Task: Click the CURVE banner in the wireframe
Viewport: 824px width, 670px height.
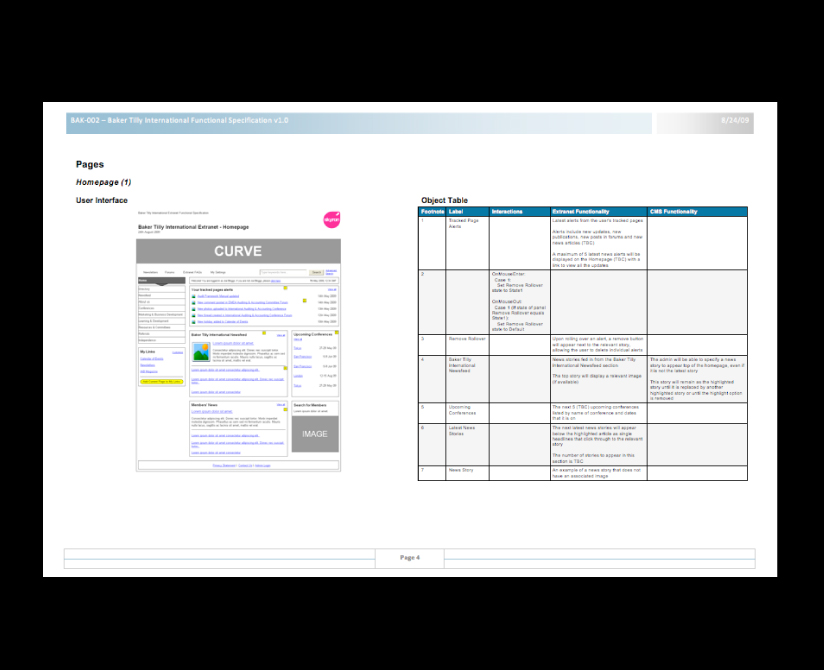Action: (238, 251)
